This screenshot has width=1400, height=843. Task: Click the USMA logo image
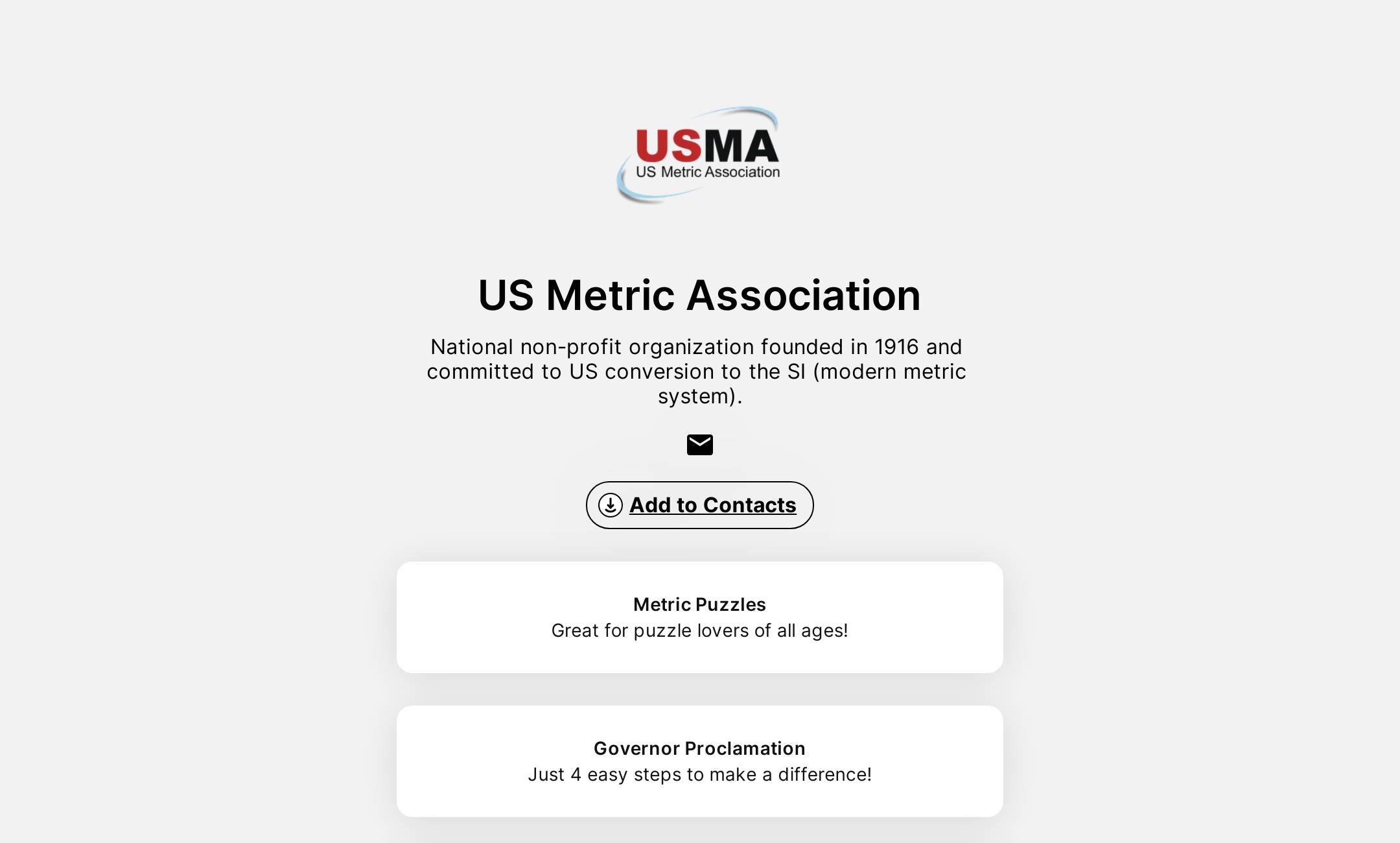[x=699, y=152]
